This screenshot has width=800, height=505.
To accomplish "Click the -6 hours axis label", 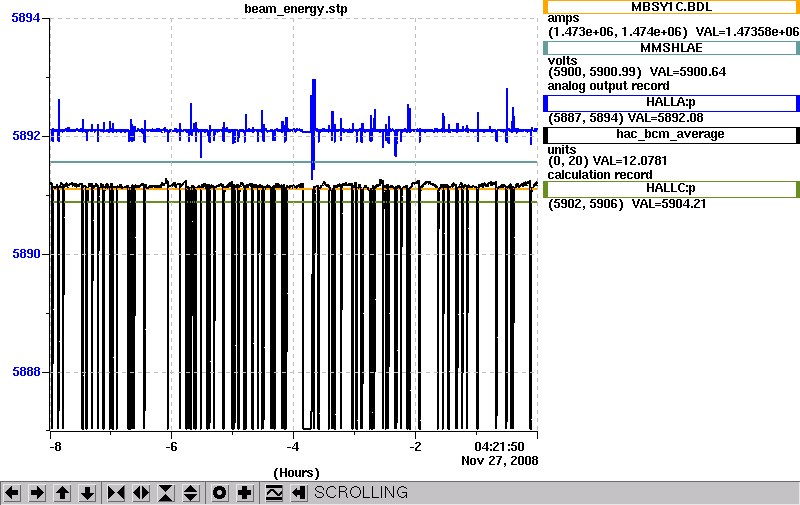I will (171, 447).
